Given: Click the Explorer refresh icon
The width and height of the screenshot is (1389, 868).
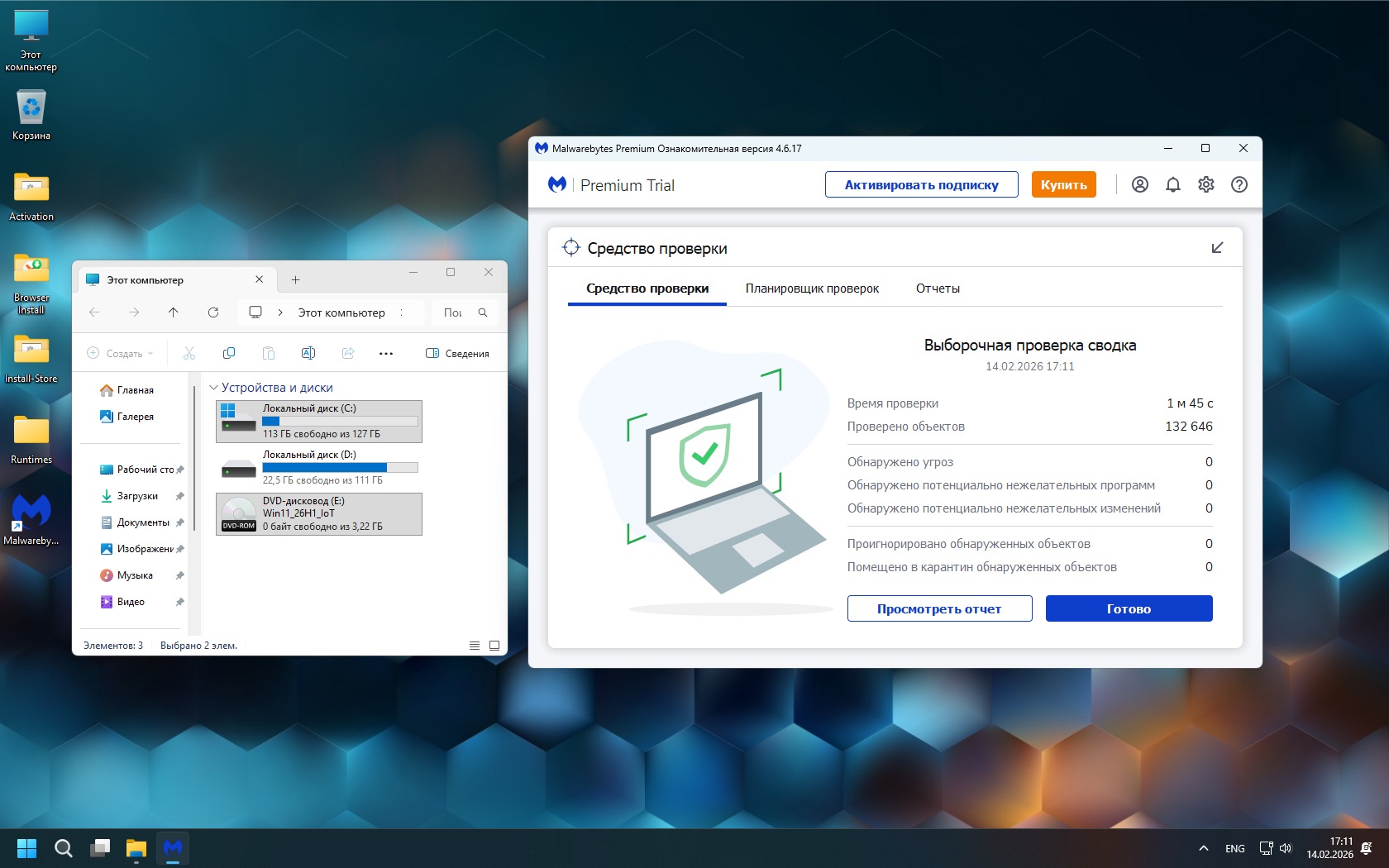Looking at the screenshot, I should [213, 312].
